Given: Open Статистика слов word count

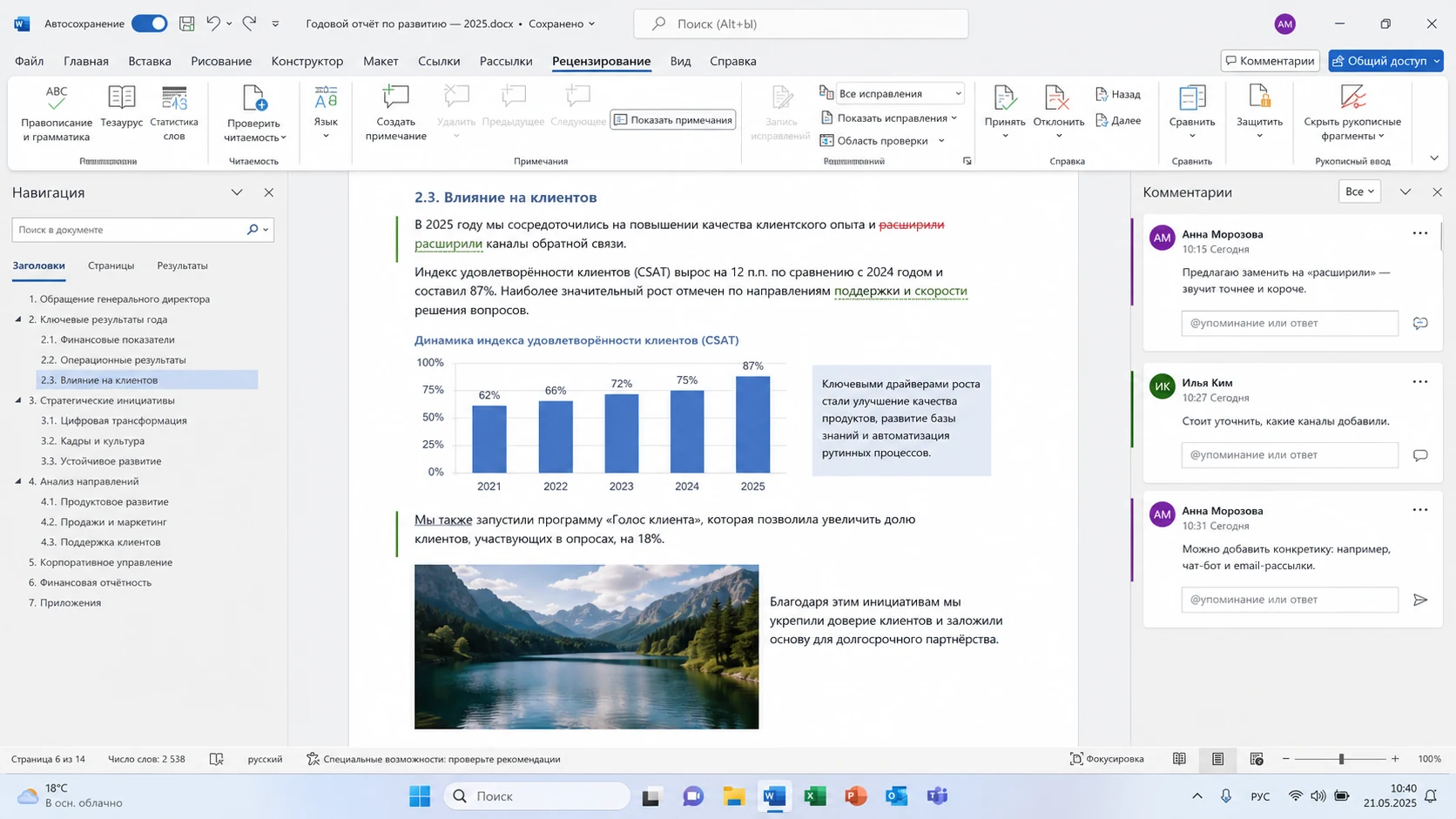Looking at the screenshot, I should tap(174, 113).
